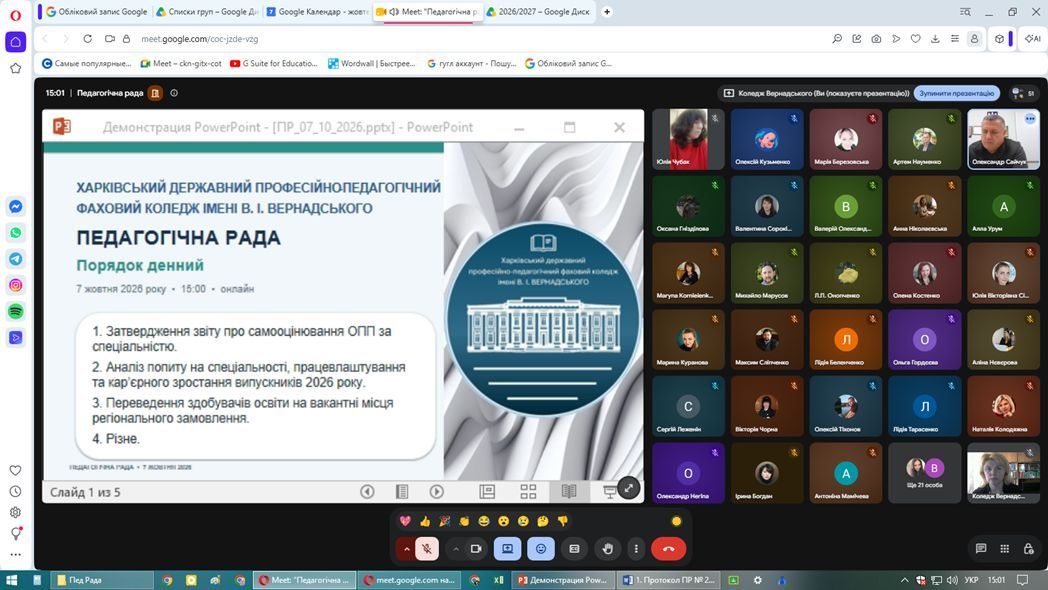Open more options on Олександр Сайчук tile
1048x590 pixels.
pos(1030,119)
